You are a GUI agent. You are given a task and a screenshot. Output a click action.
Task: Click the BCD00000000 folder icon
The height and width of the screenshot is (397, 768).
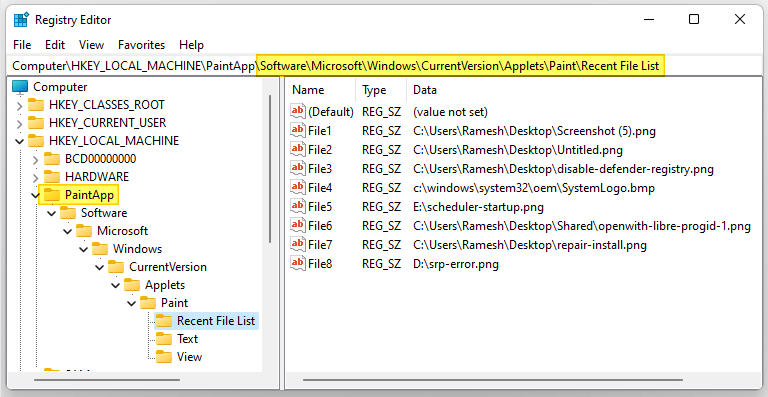tap(52, 159)
